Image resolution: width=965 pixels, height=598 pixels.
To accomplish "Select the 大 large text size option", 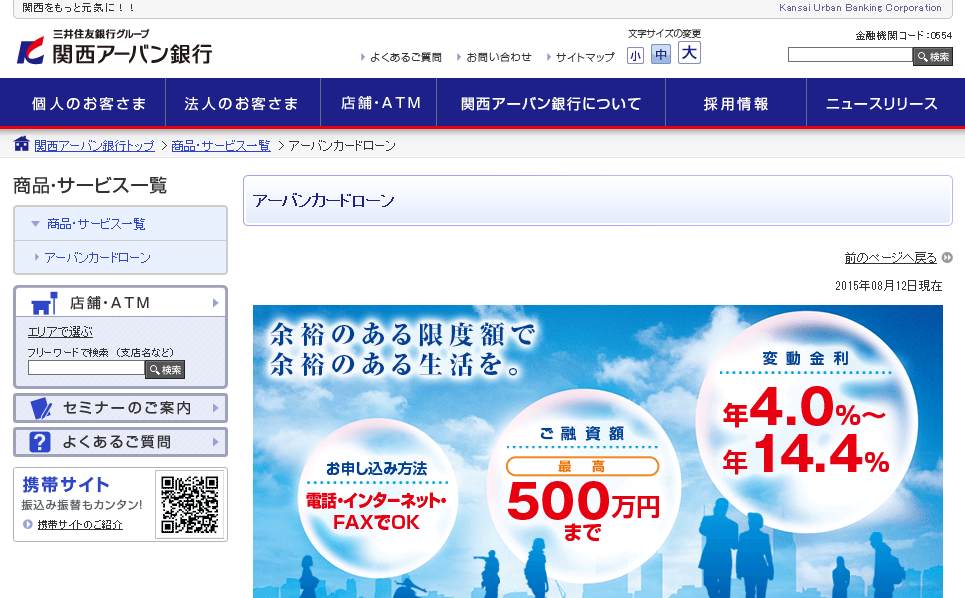I will [x=688, y=53].
